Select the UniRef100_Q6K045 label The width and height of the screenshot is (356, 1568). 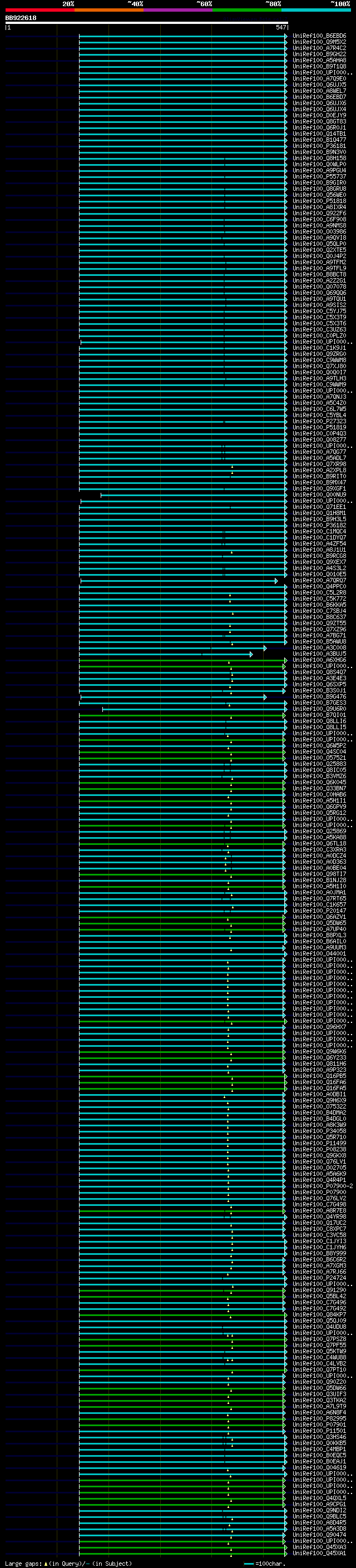click(319, 782)
